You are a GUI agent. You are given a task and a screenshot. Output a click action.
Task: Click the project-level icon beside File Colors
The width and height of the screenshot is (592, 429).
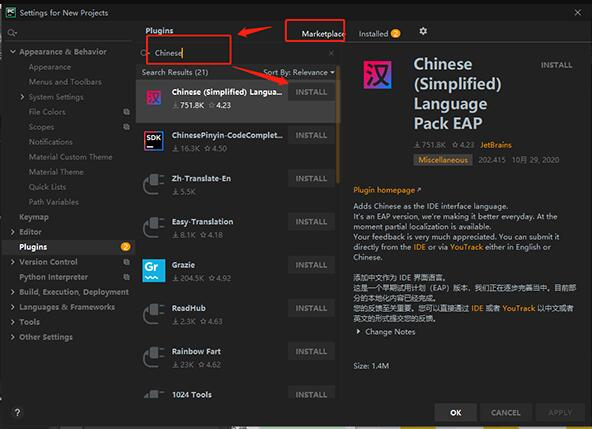point(126,112)
